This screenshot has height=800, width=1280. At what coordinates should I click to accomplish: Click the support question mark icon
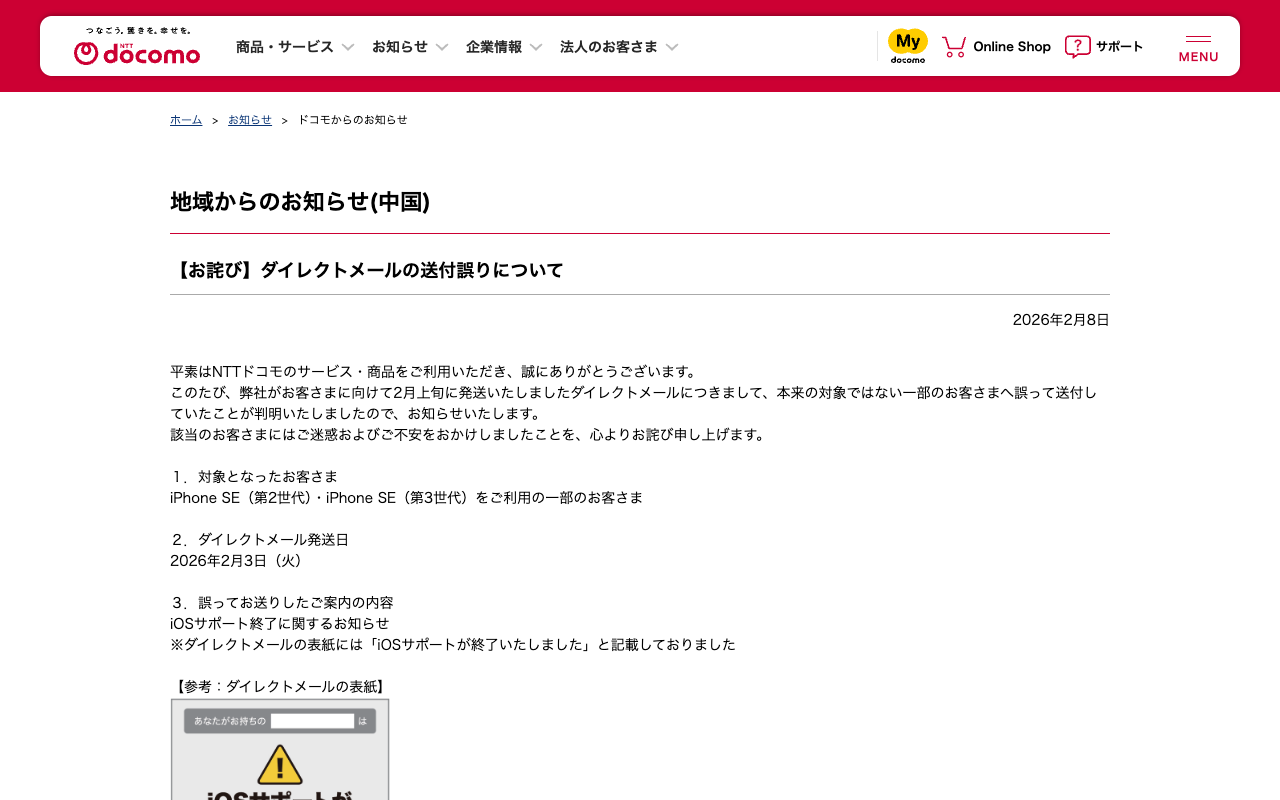[x=1077, y=46]
